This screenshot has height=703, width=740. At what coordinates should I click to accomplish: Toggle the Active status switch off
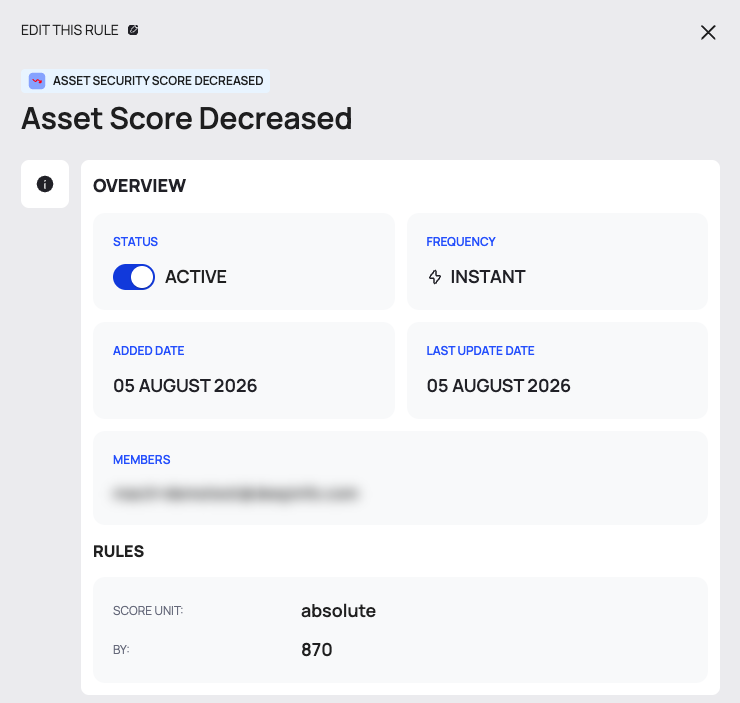point(134,277)
